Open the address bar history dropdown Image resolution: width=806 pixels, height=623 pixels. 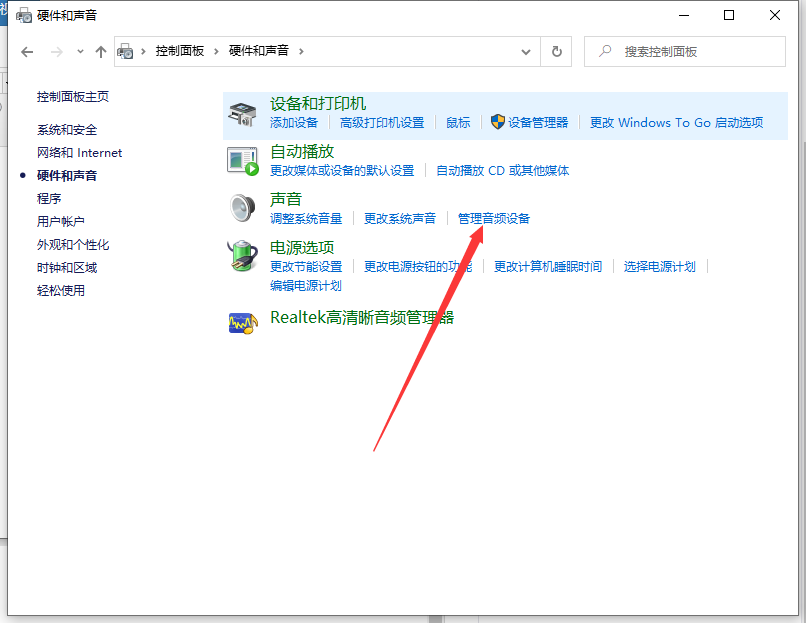(x=525, y=51)
